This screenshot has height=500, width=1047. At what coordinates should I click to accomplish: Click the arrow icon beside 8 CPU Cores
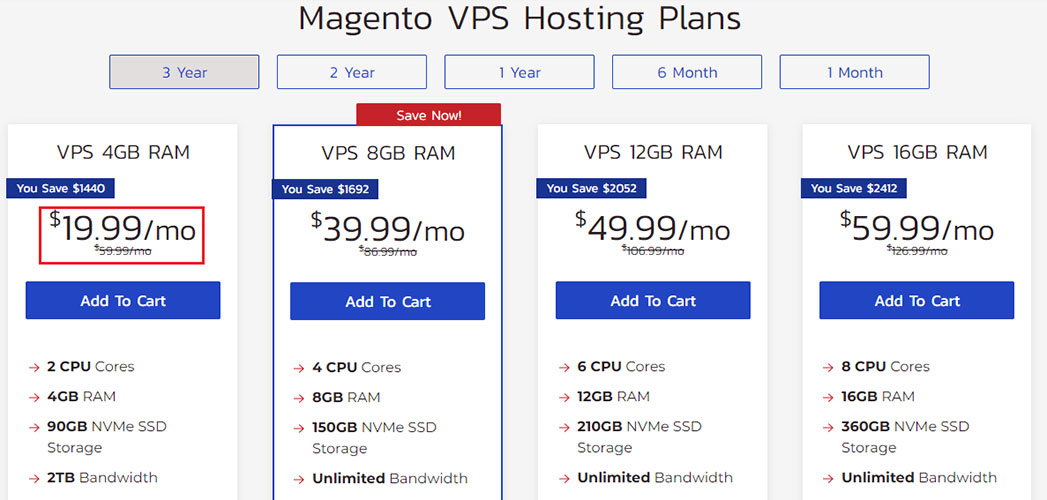(x=829, y=367)
